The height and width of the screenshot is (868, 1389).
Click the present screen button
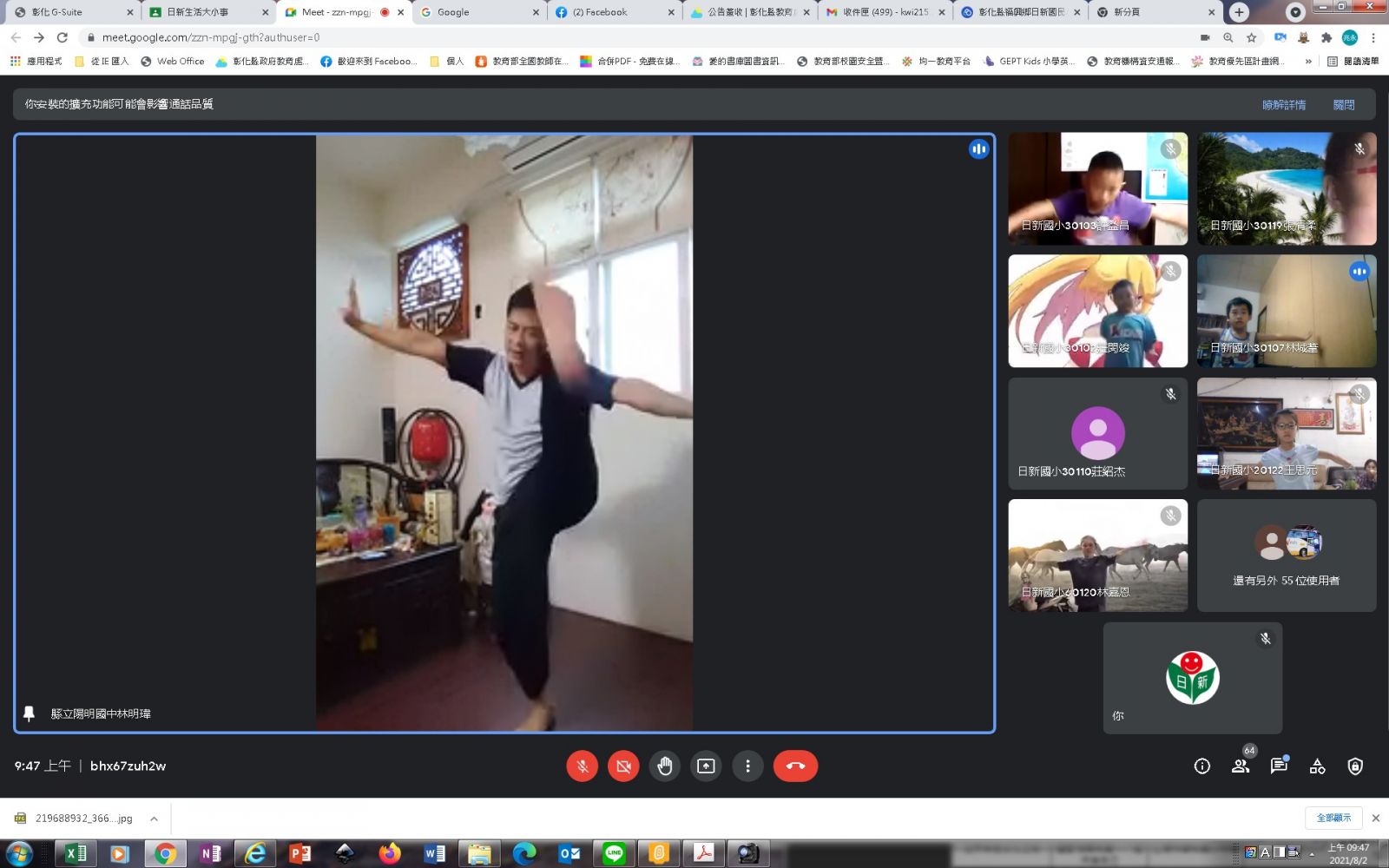pyautogui.click(x=707, y=766)
